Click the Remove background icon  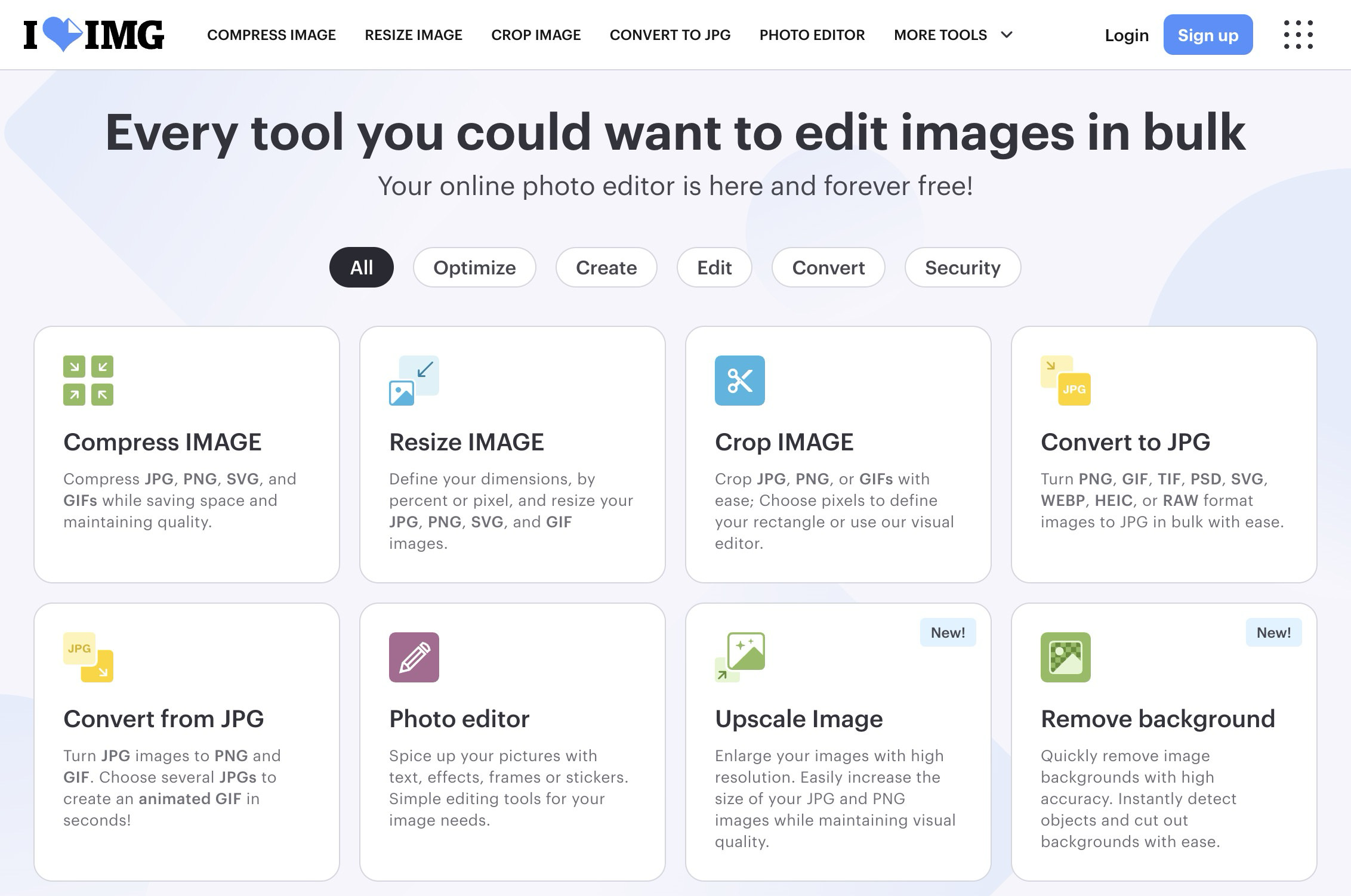[1066, 657]
